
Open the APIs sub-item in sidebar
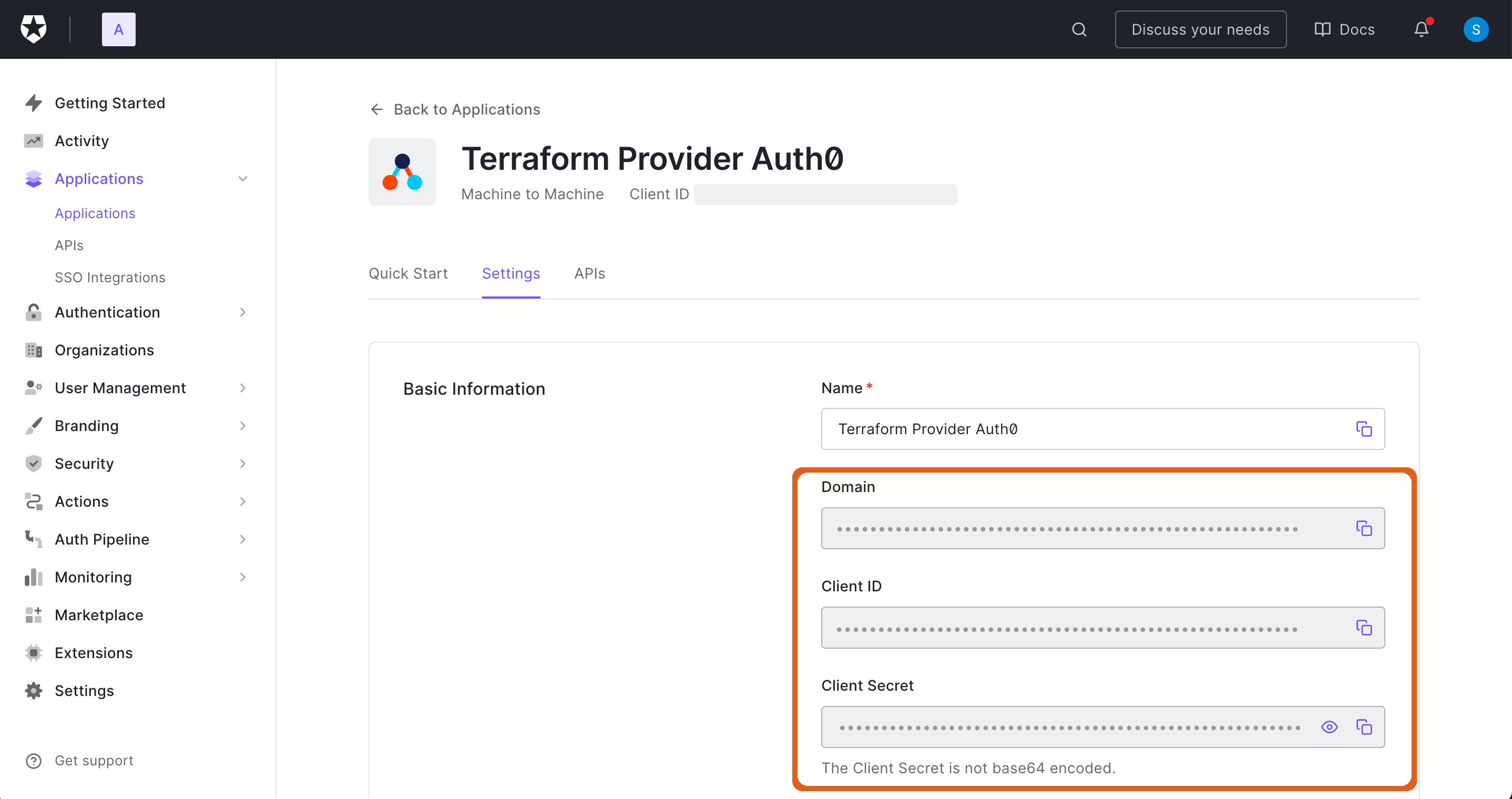coord(69,245)
